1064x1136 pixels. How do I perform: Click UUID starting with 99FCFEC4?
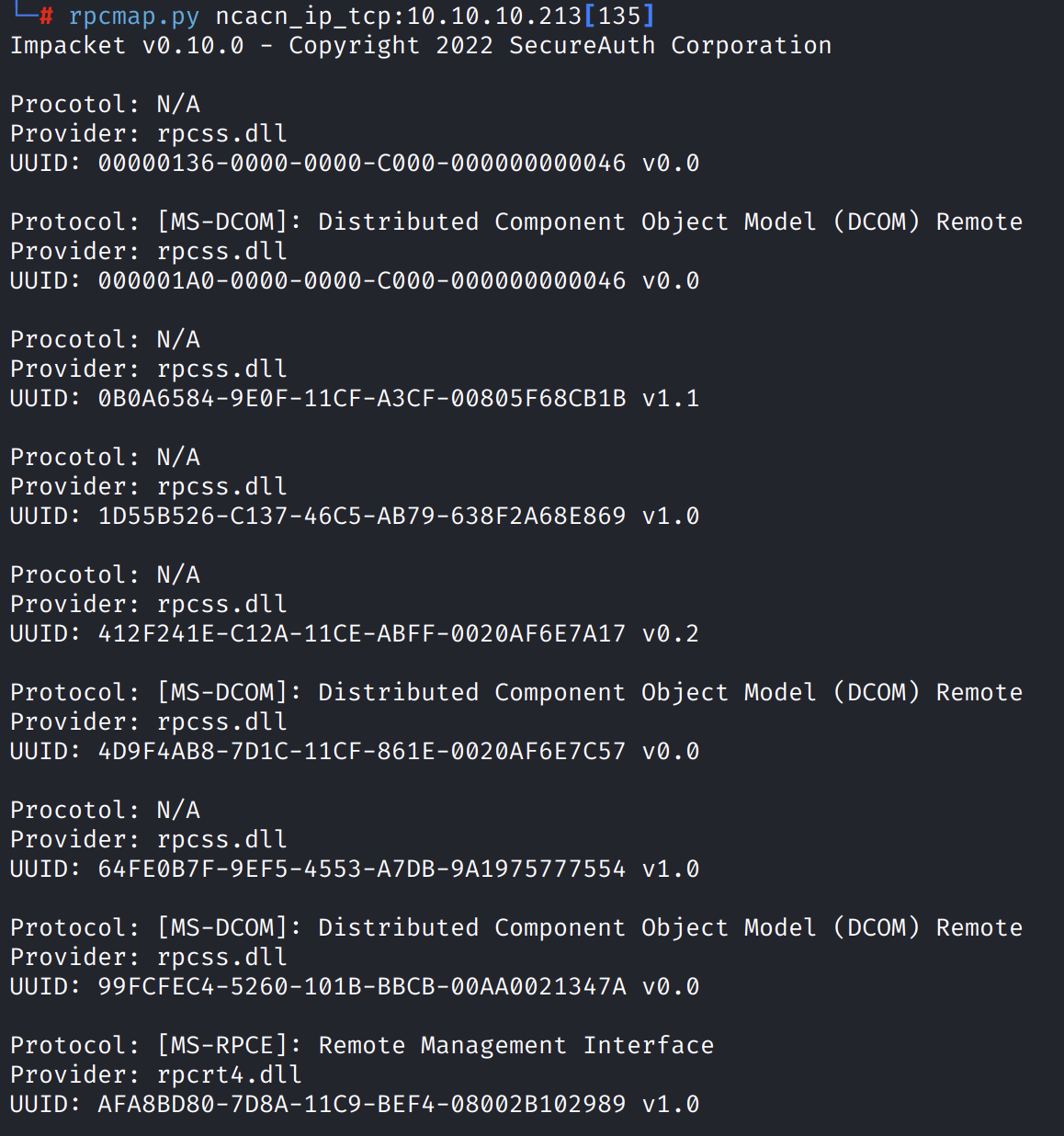click(361, 987)
